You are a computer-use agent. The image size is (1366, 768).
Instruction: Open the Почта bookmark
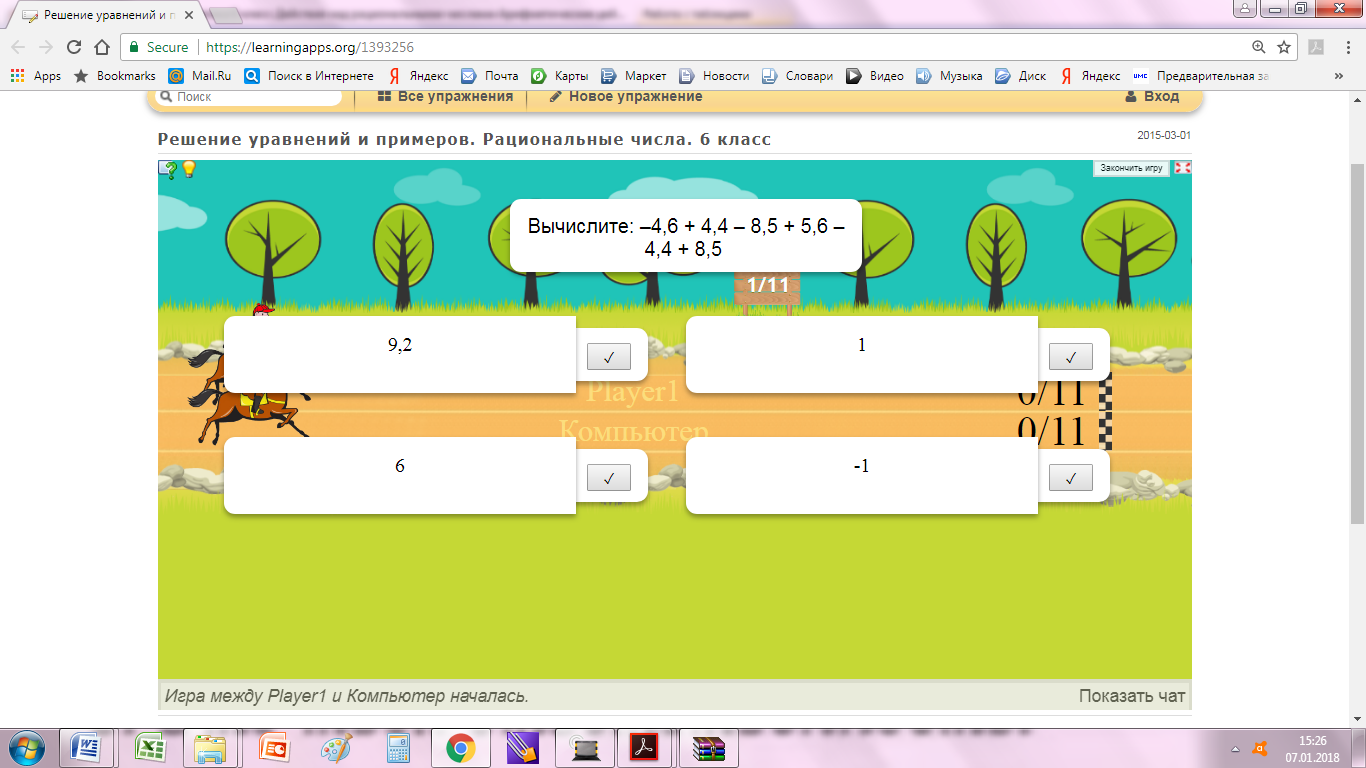[x=489, y=76]
